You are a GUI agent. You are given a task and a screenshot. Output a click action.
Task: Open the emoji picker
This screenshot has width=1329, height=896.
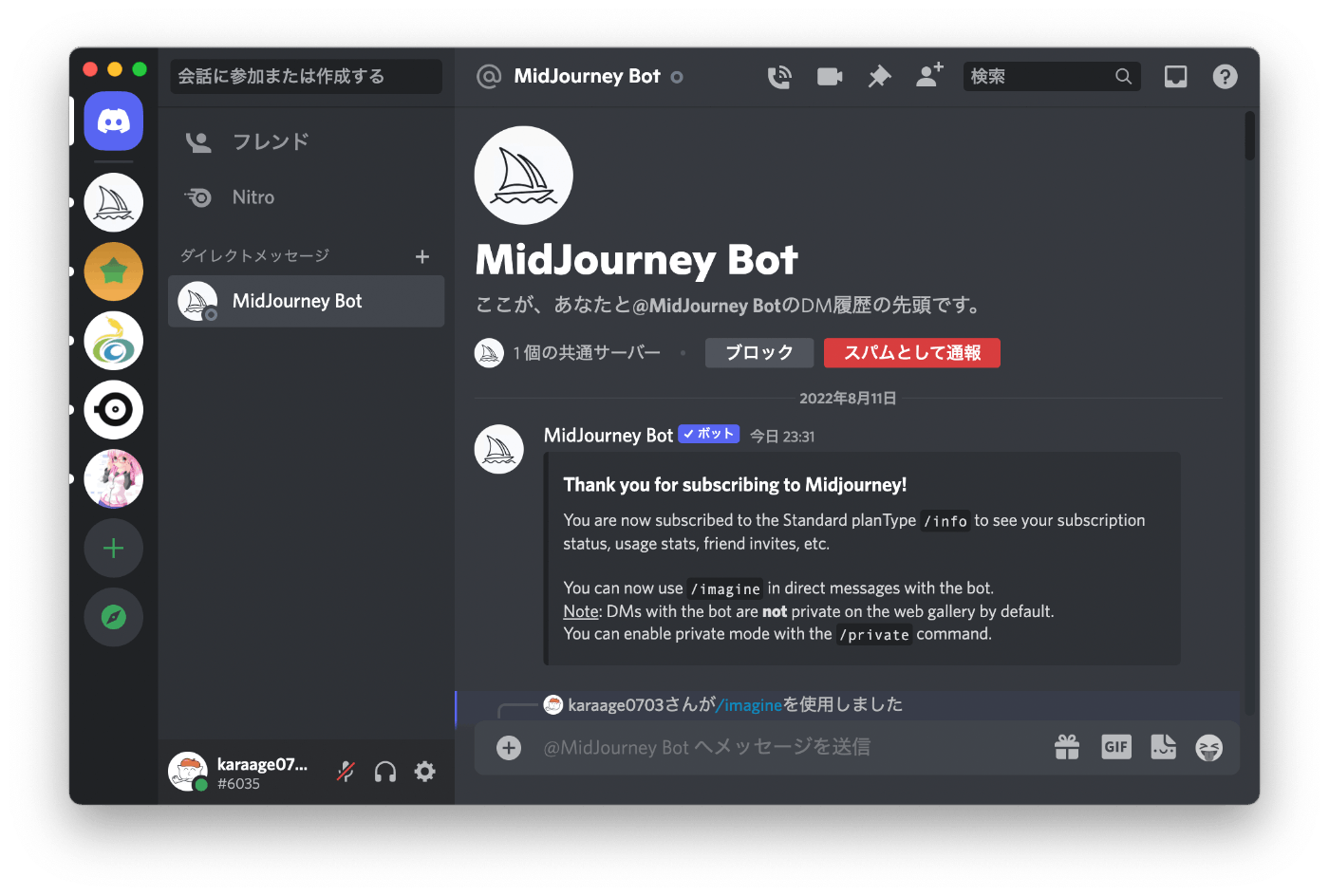click(x=1209, y=748)
